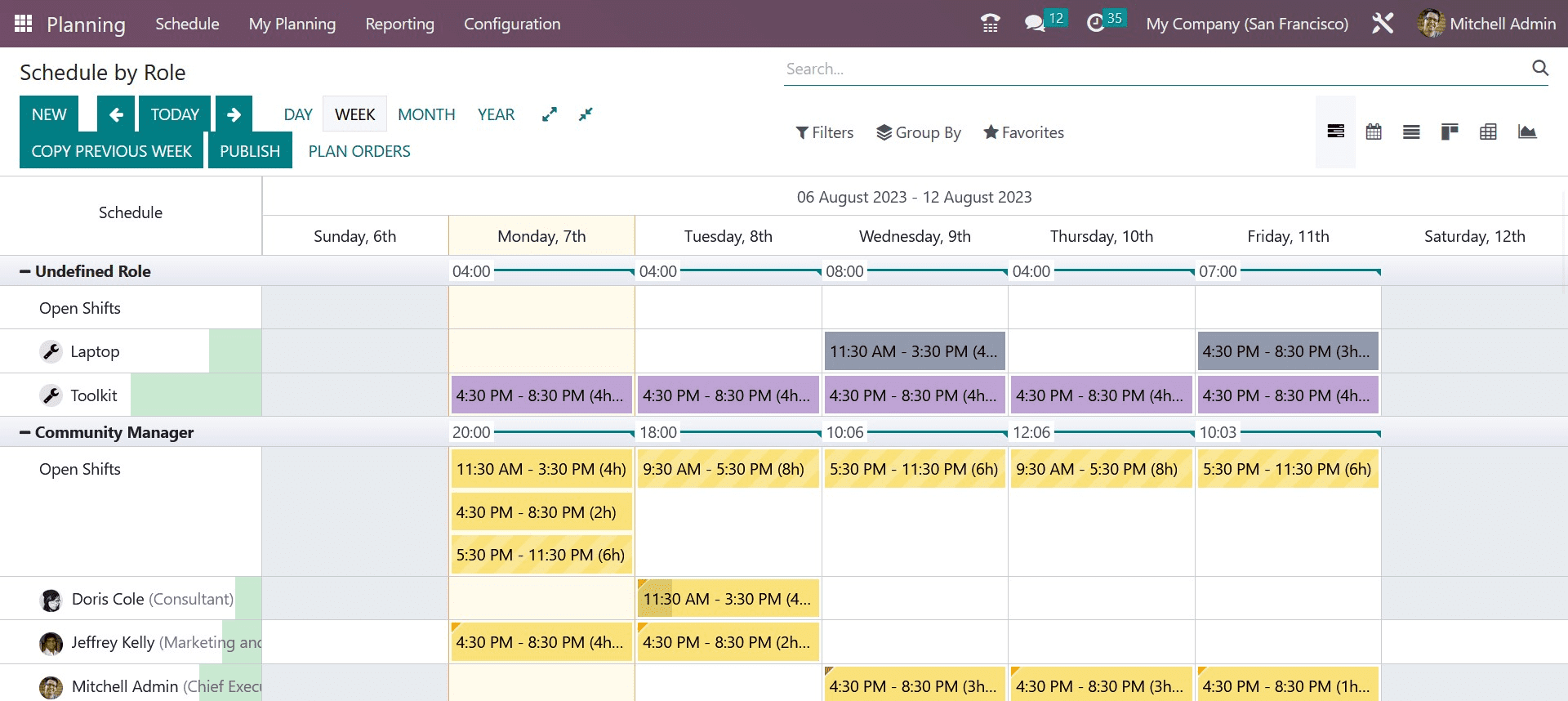Switch to graph view
The height and width of the screenshot is (701, 1568).
coord(1526,132)
